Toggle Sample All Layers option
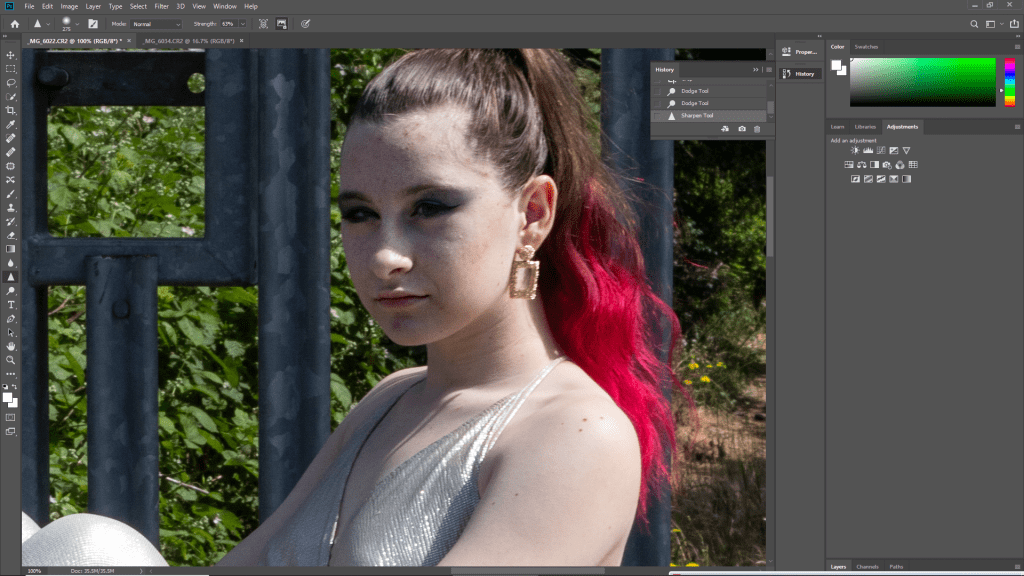1024x576 pixels. point(263,23)
